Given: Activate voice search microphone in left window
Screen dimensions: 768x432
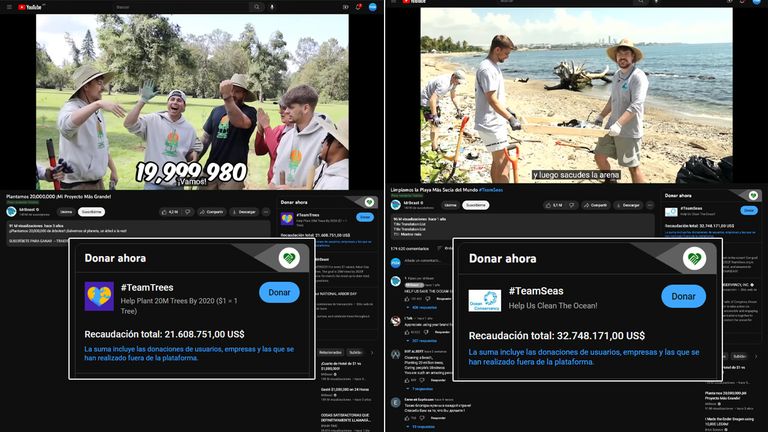Looking at the screenshot, I should click(272, 7).
